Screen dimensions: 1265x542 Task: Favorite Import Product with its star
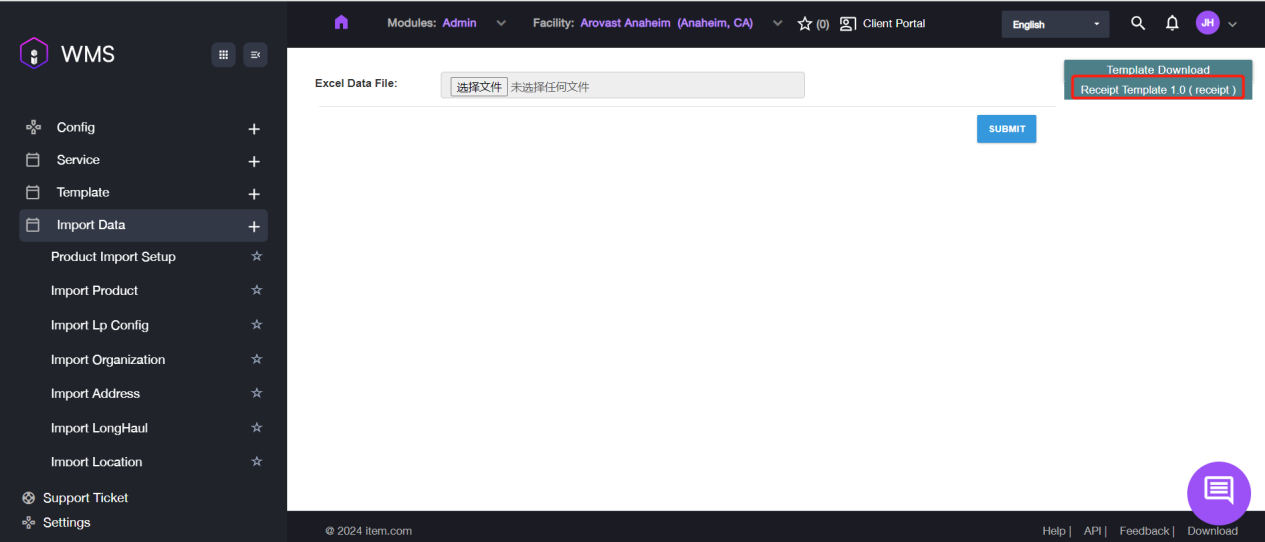[256, 290]
